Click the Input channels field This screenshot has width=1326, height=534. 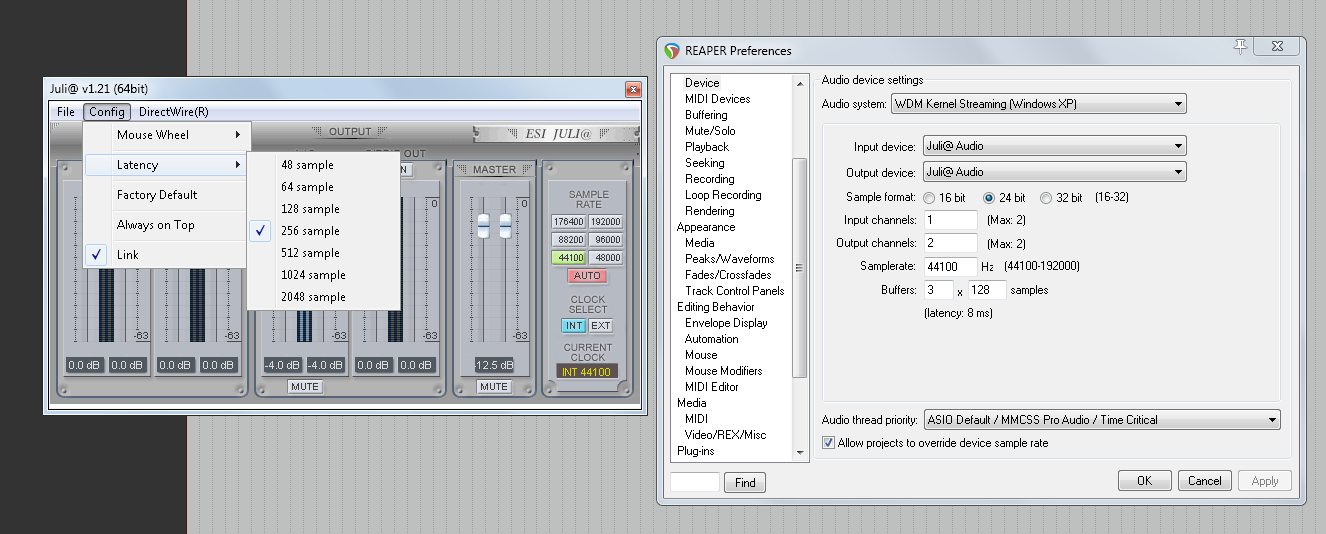tap(950, 220)
